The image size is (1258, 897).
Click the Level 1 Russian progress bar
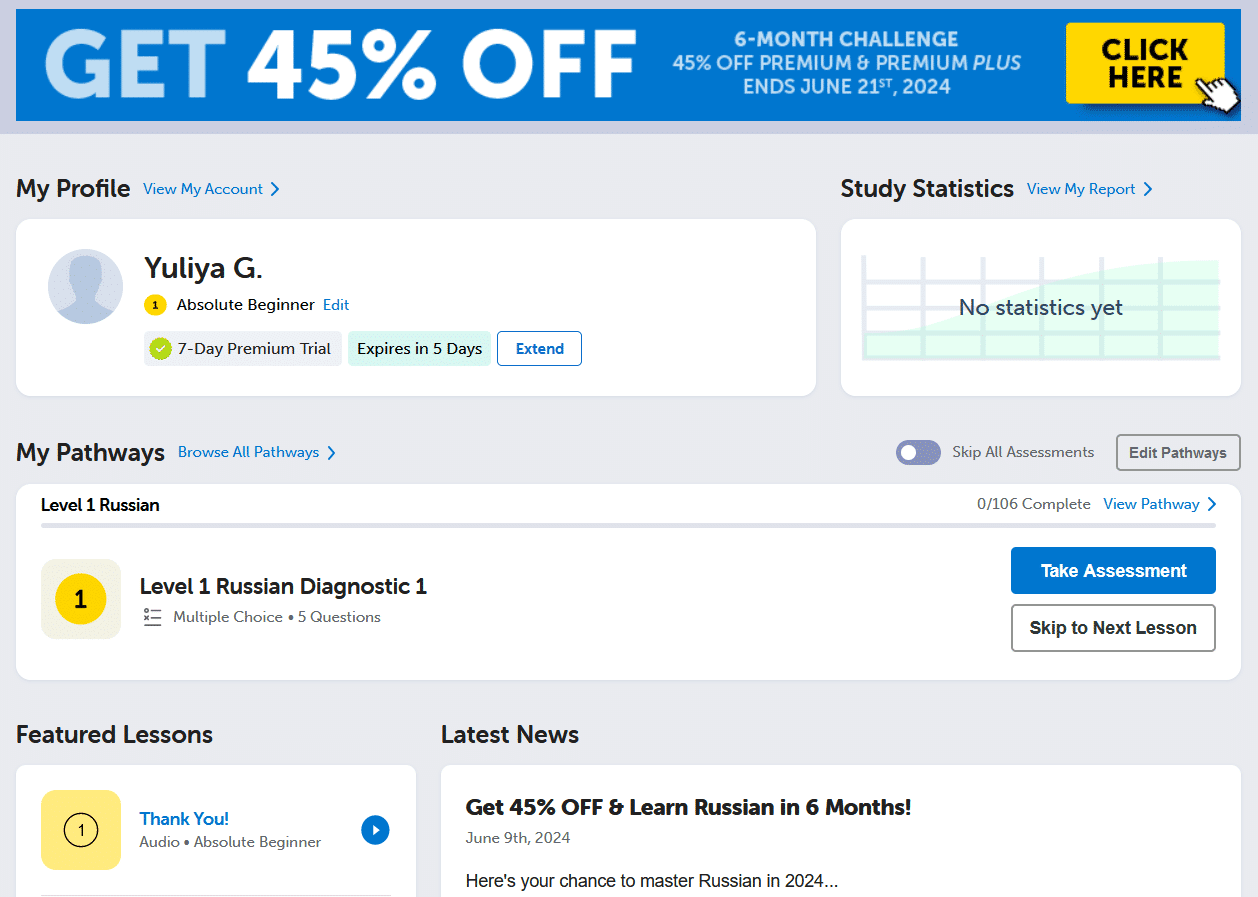click(628, 525)
